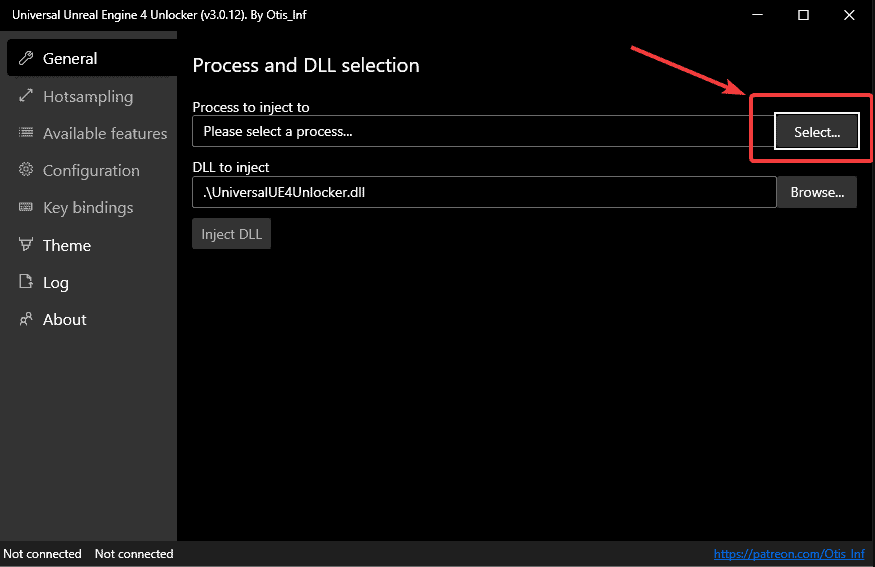Switch to the Configuration tab
The width and height of the screenshot is (875, 567).
(x=91, y=170)
